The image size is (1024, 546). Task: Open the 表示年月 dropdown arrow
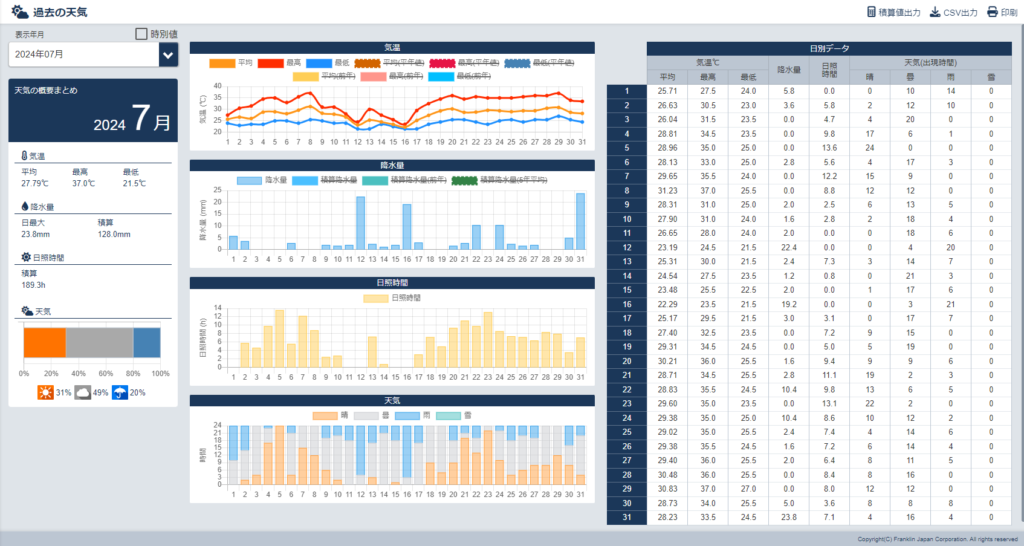pyautogui.click(x=167, y=54)
